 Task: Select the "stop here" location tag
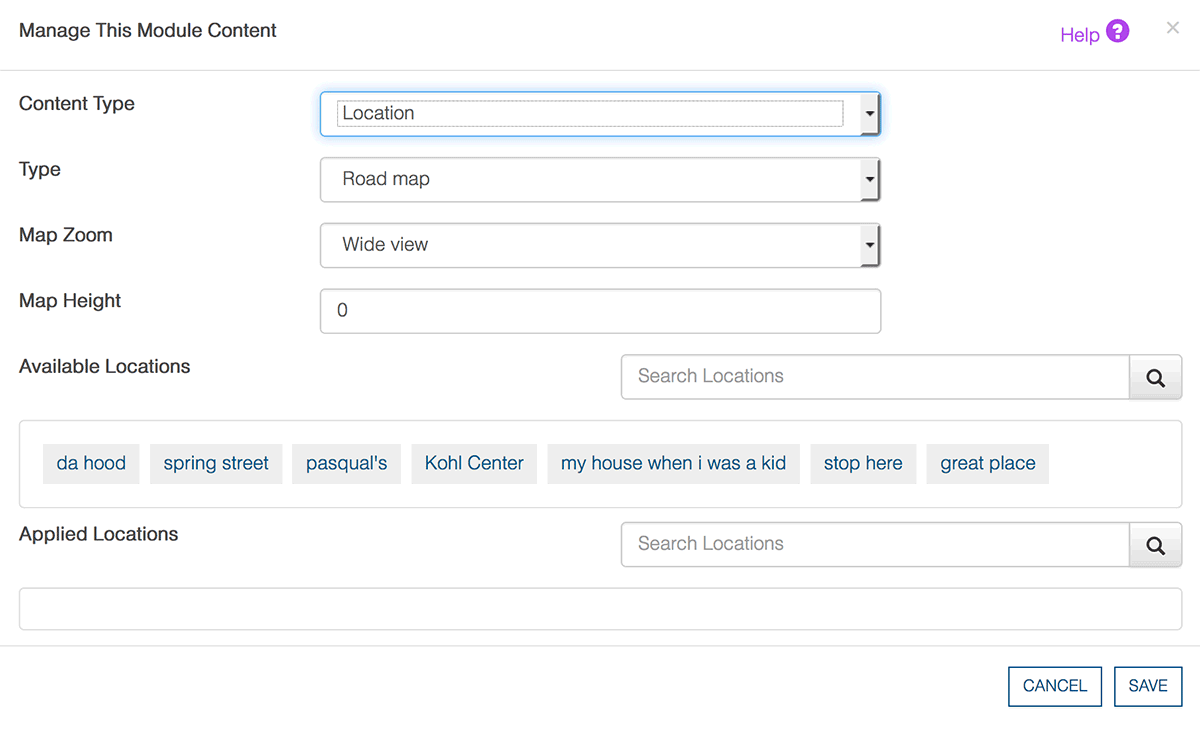863,464
